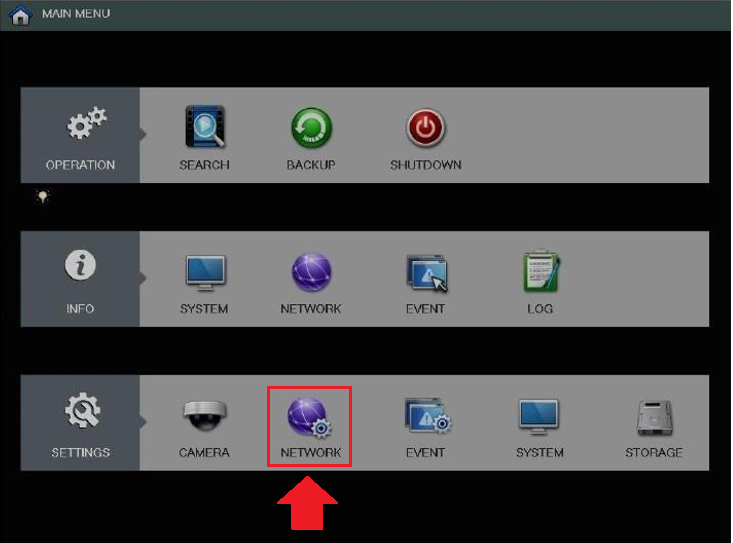
Task: Click the home icon beside Main Menu
Action: pyautogui.click(x=21, y=14)
